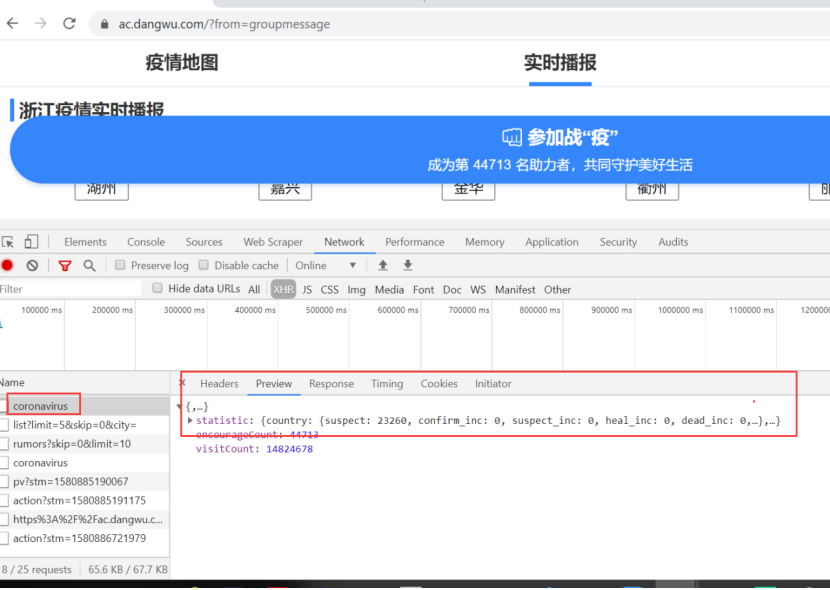This screenshot has width=830, height=590.
Task: Toggle the XHR request filter
Action: [283, 289]
